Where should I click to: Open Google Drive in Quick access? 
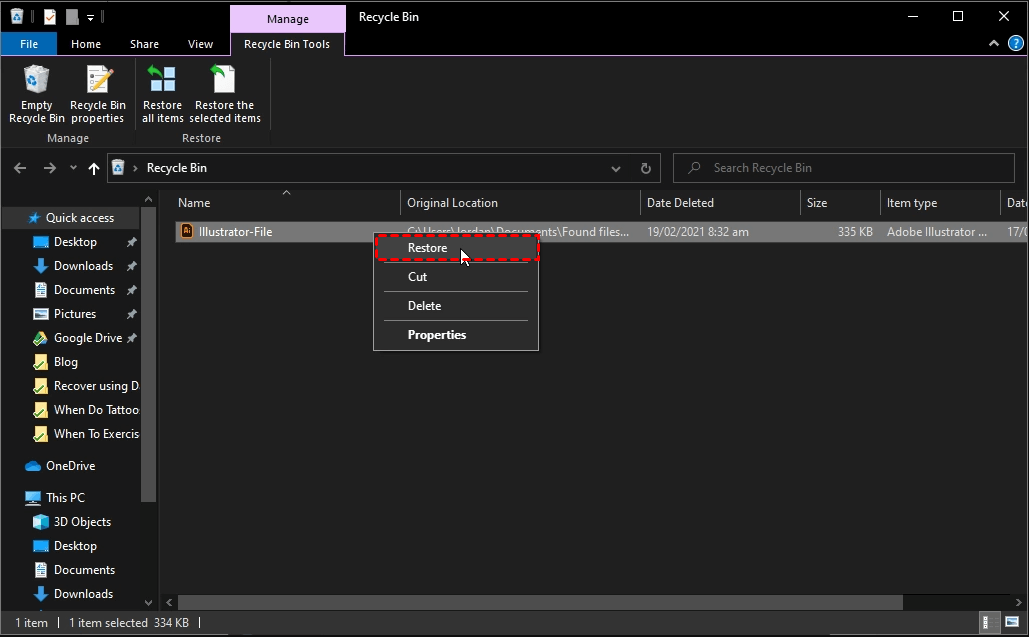coord(87,338)
